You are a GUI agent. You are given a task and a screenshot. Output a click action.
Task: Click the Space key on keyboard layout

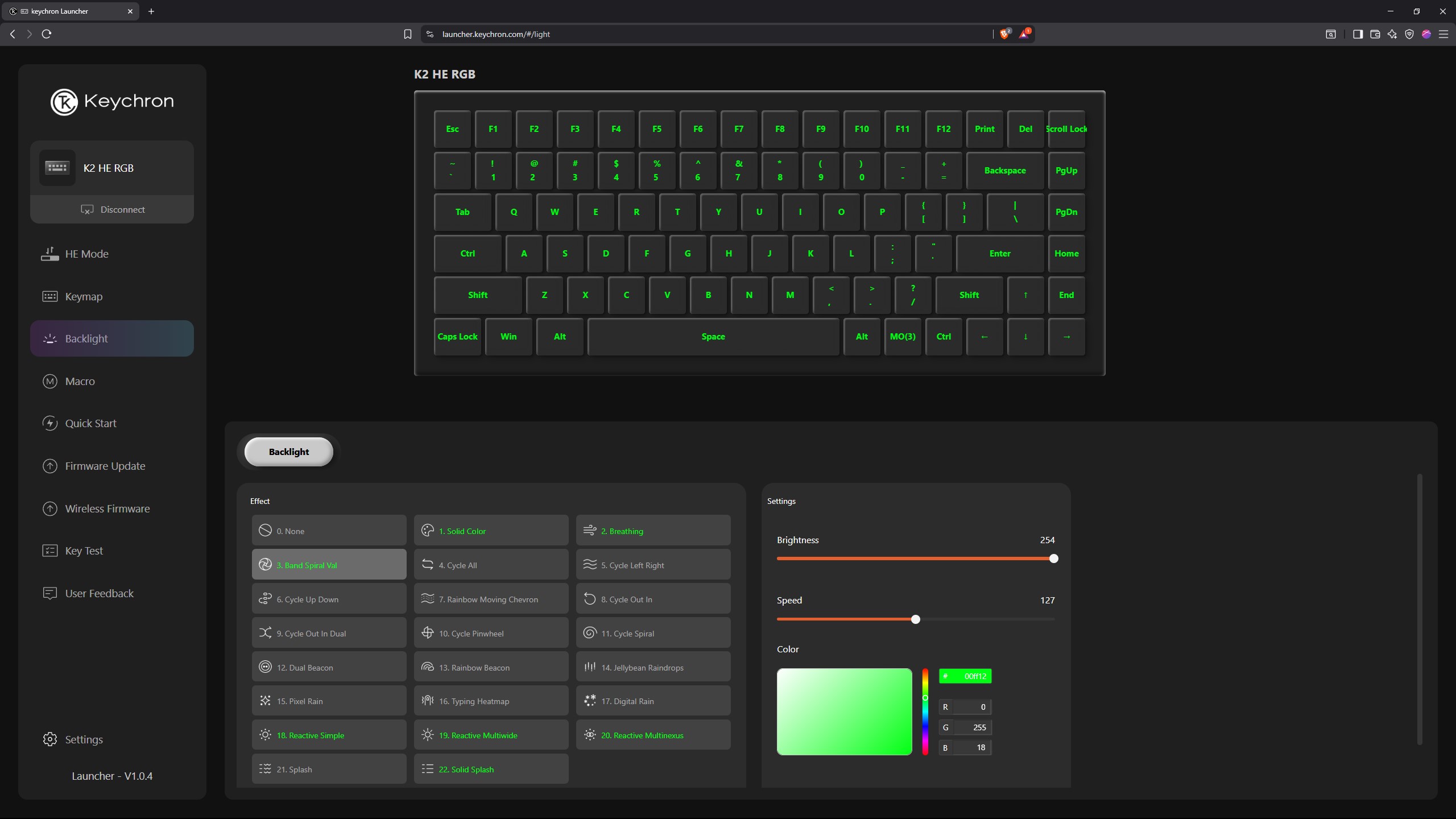click(x=713, y=337)
